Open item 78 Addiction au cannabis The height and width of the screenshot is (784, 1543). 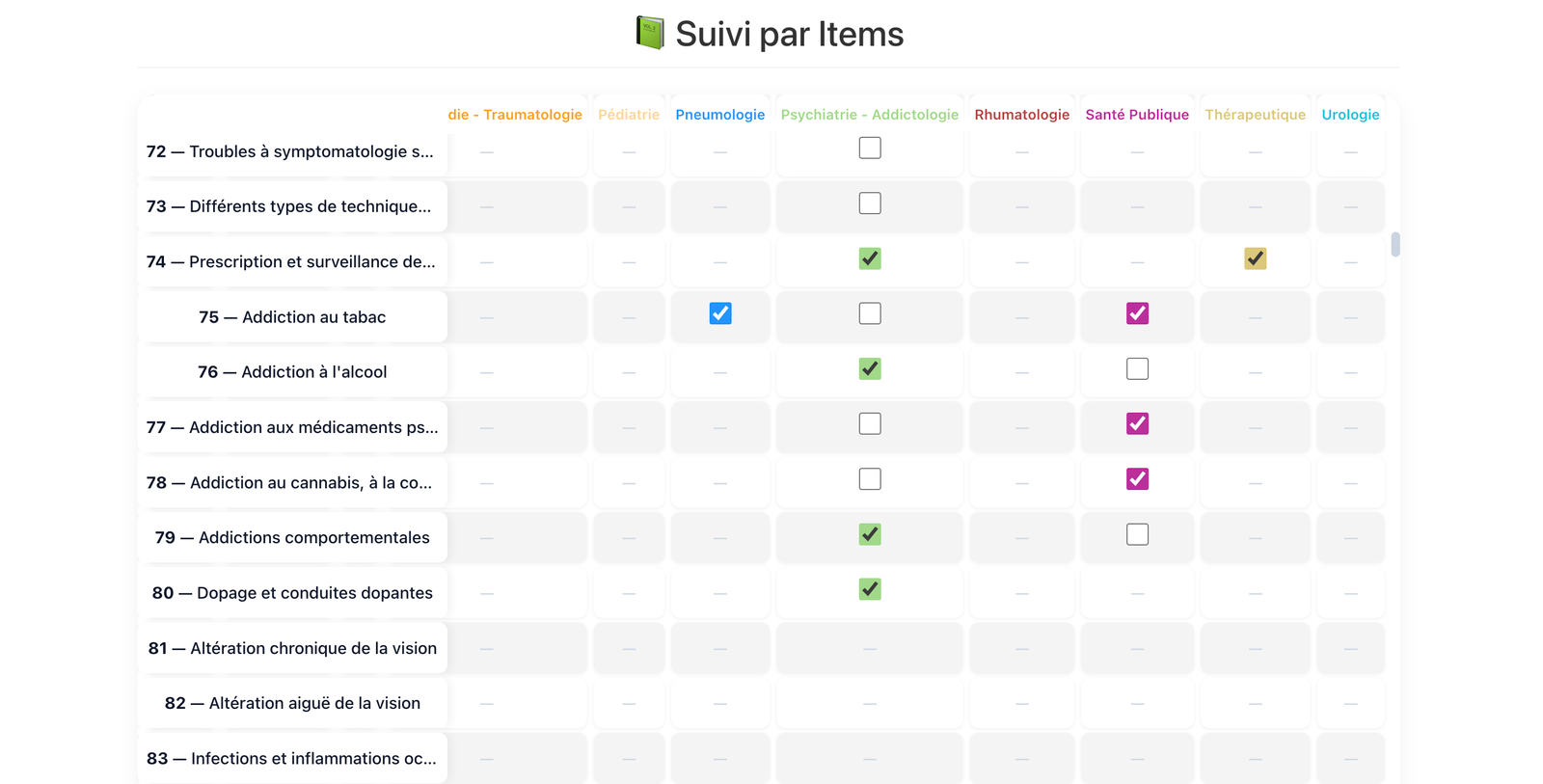pos(290,482)
